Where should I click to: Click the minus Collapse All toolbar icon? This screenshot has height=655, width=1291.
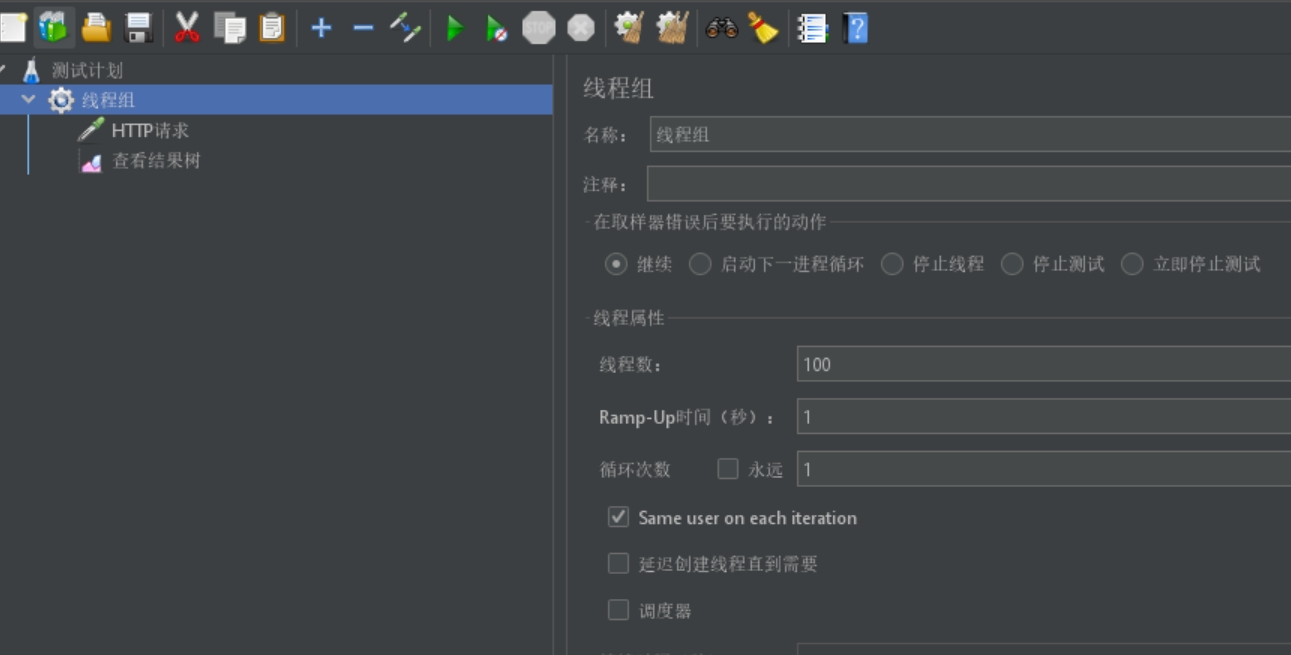pos(363,28)
